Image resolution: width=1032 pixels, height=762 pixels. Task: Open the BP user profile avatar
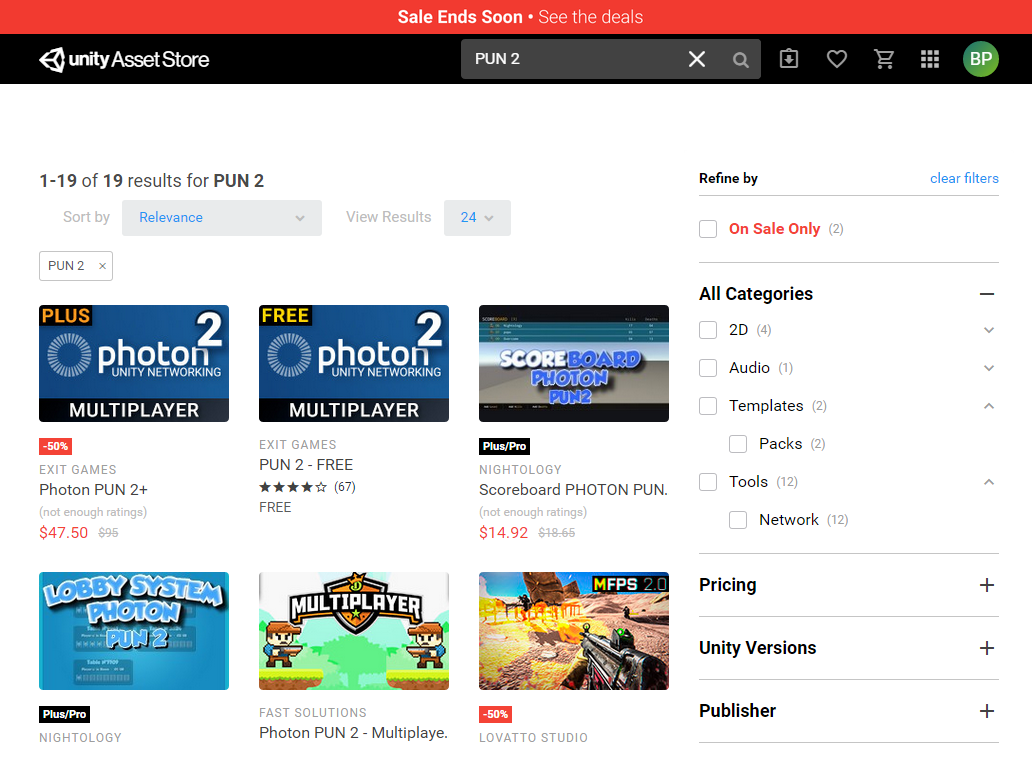tap(980, 59)
